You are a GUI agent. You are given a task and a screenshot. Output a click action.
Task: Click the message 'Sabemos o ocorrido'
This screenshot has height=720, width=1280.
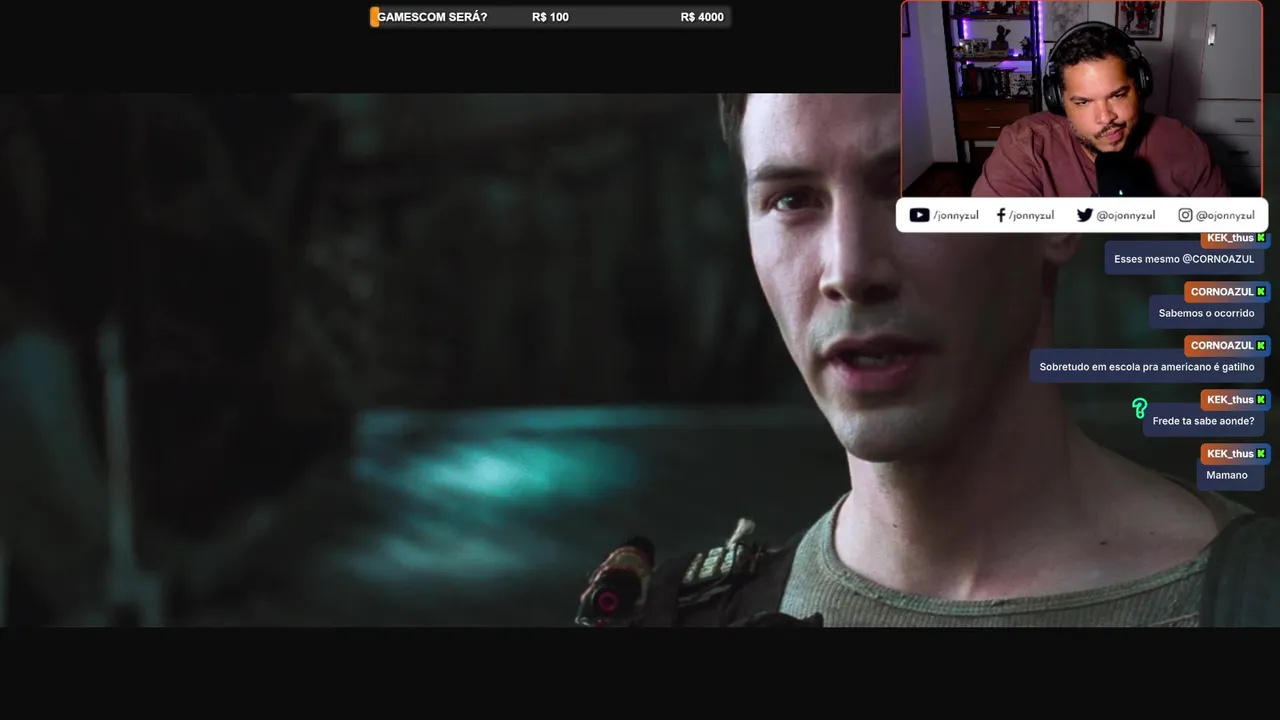coord(1206,313)
